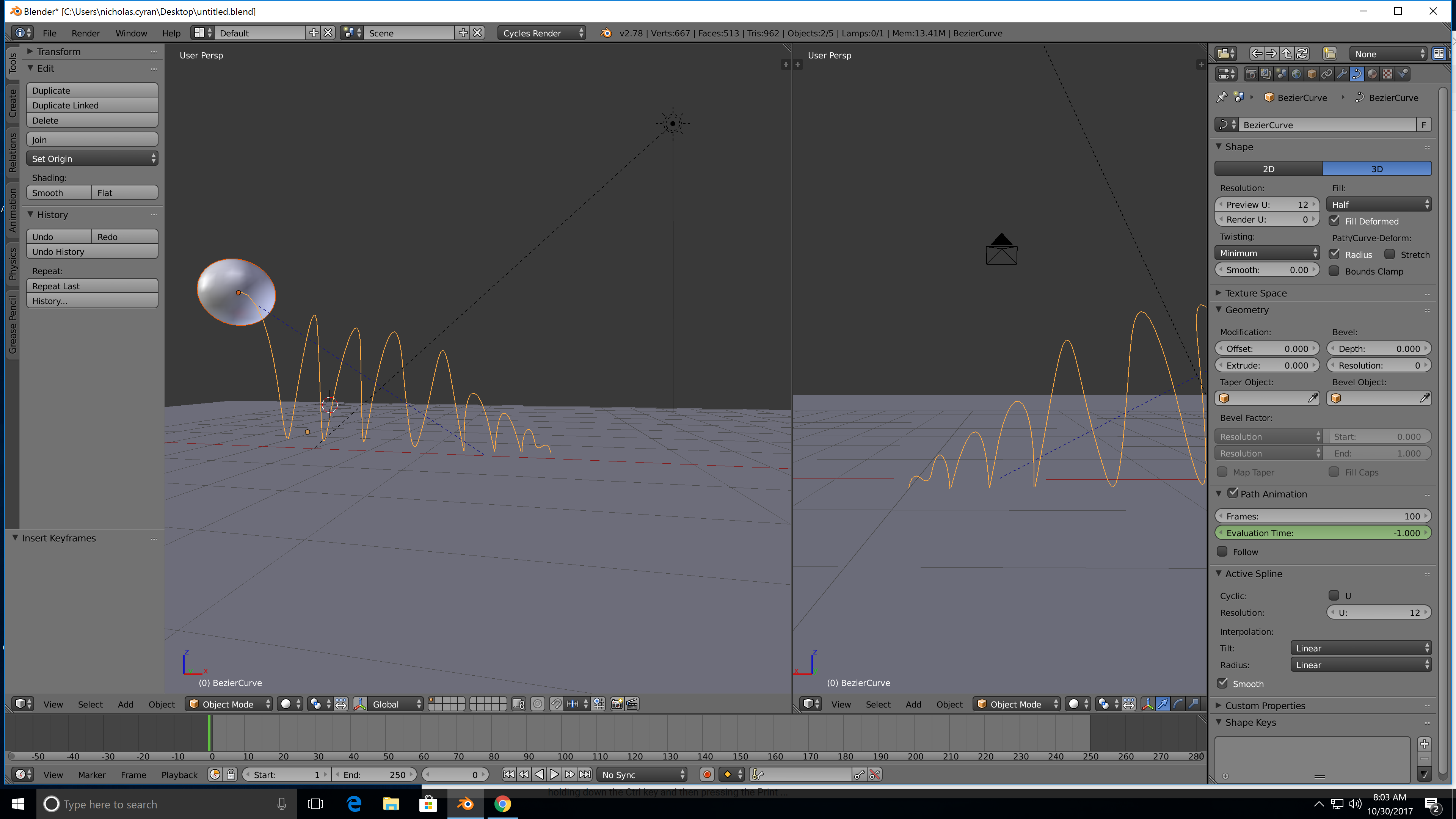Open the Set Origin dropdown

pos(92,158)
